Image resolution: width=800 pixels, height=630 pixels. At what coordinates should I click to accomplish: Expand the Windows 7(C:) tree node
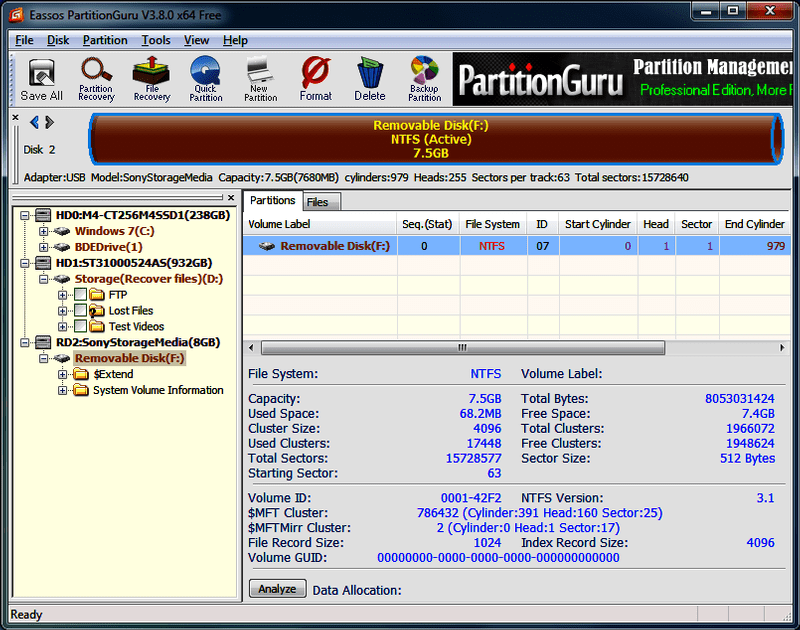44,231
